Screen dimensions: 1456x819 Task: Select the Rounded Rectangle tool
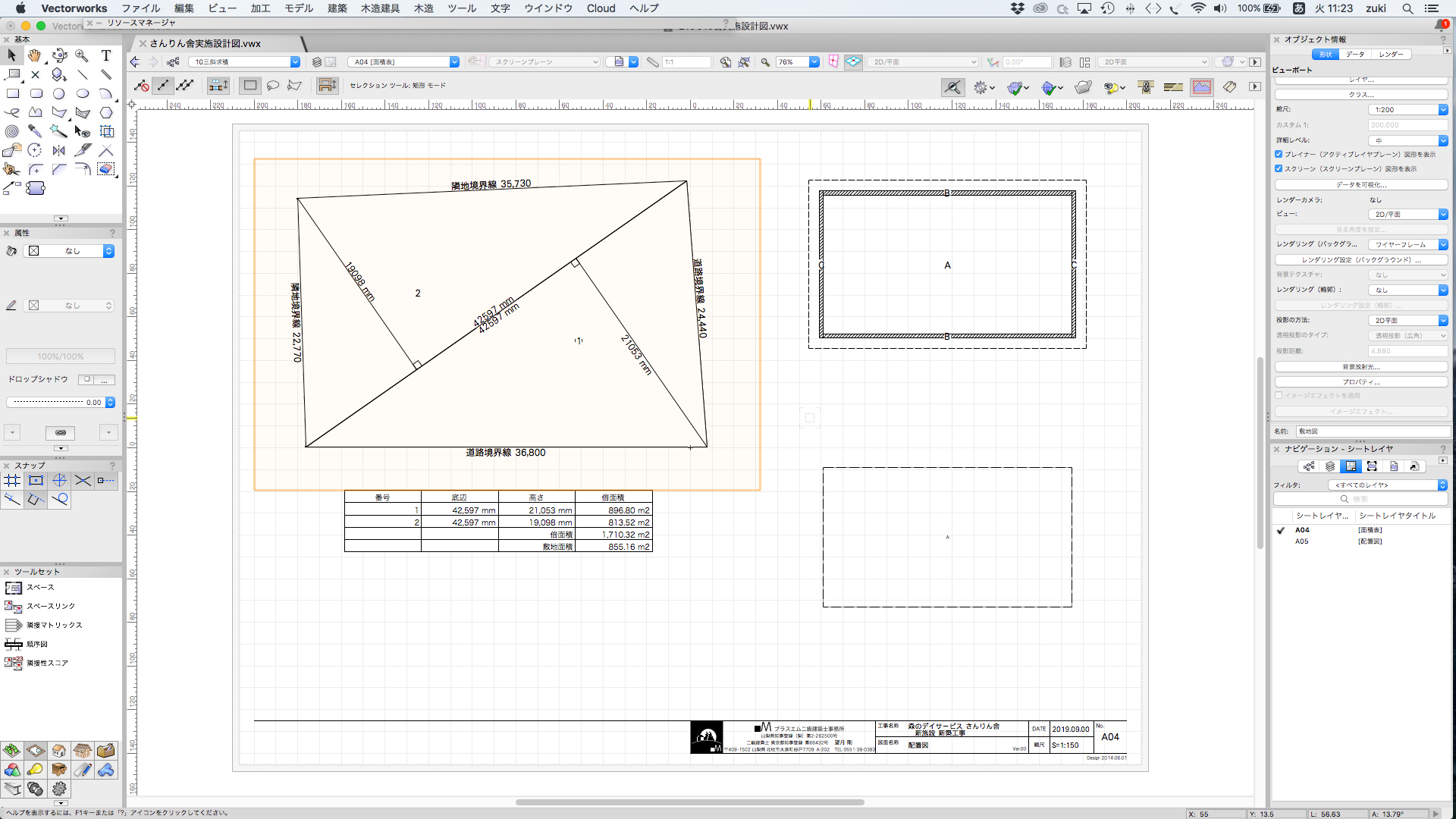[36, 93]
